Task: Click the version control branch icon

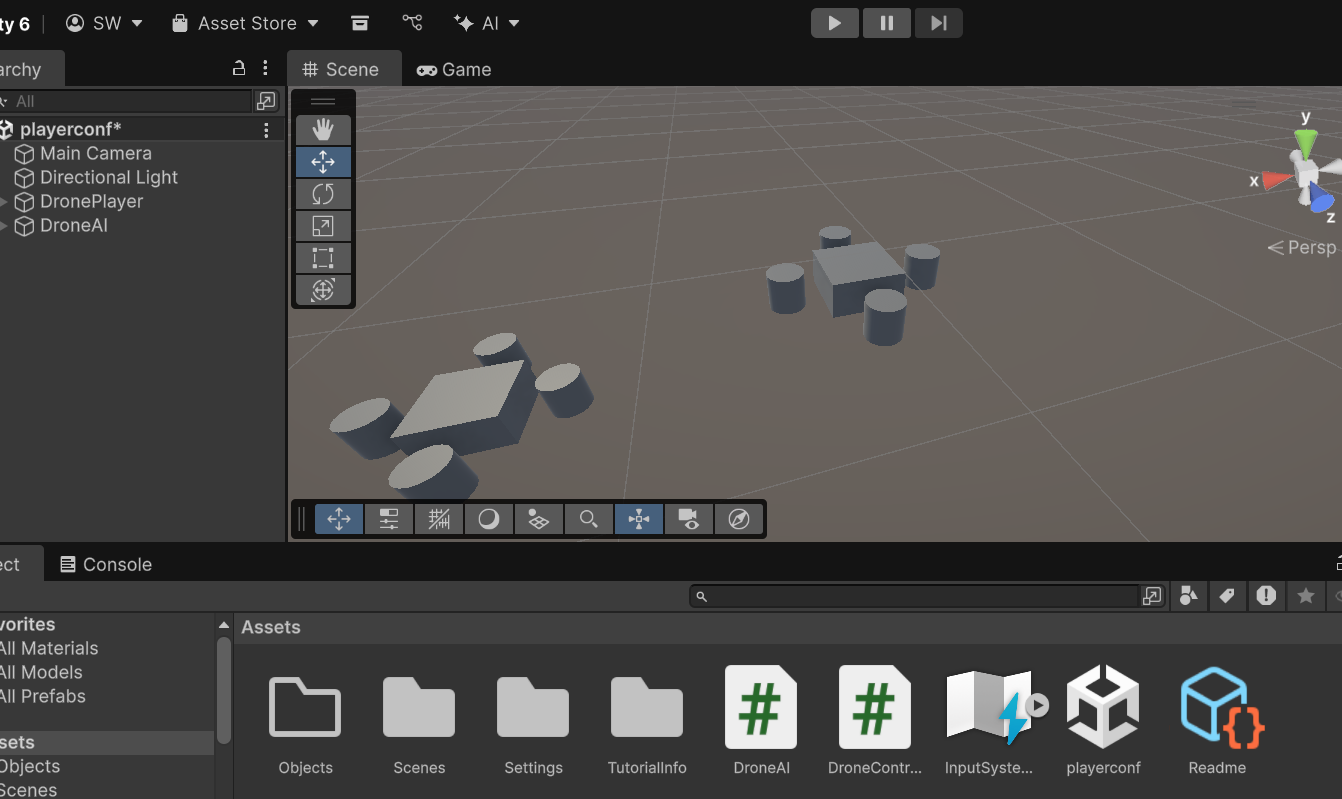Action: coord(412,23)
